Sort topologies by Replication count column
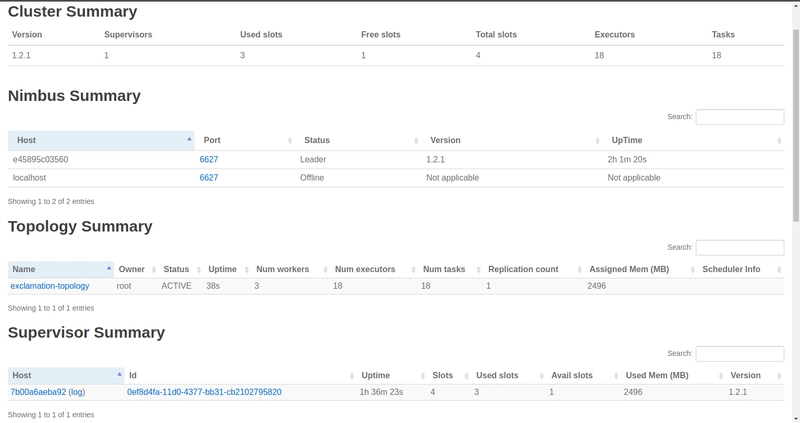The width and height of the screenshot is (800, 423). (x=530, y=270)
